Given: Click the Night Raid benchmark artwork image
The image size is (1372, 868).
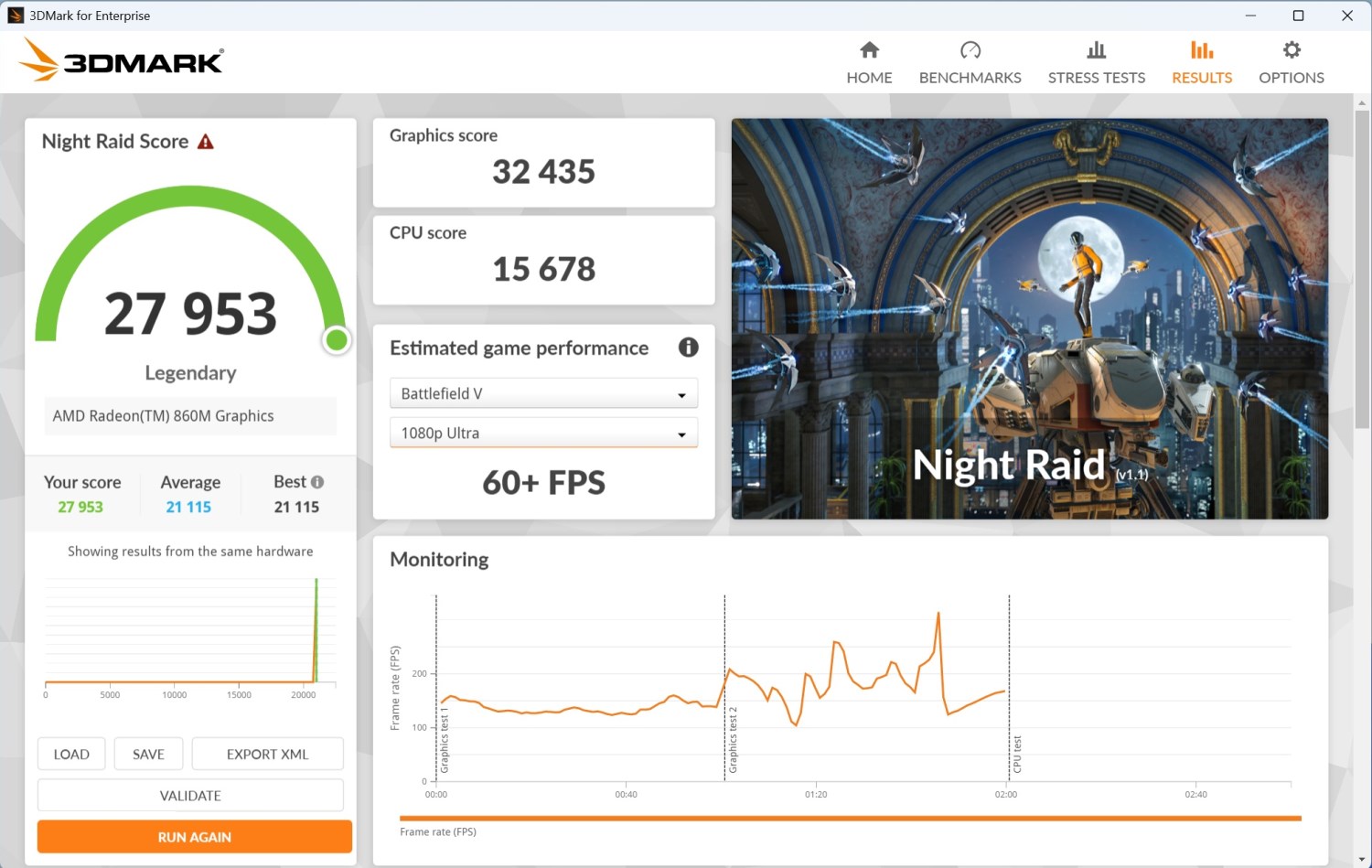Looking at the screenshot, I should 1029,318.
